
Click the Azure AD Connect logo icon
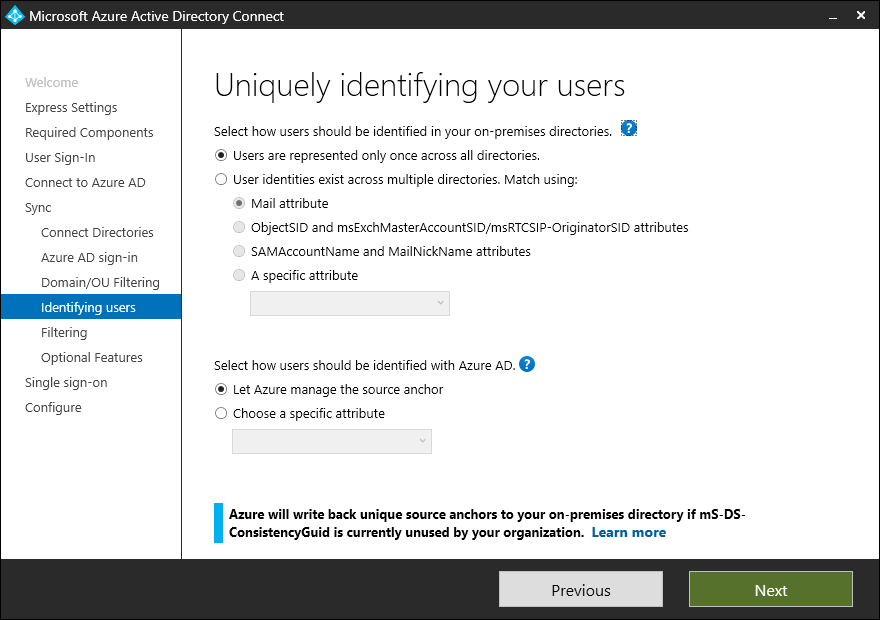point(15,16)
